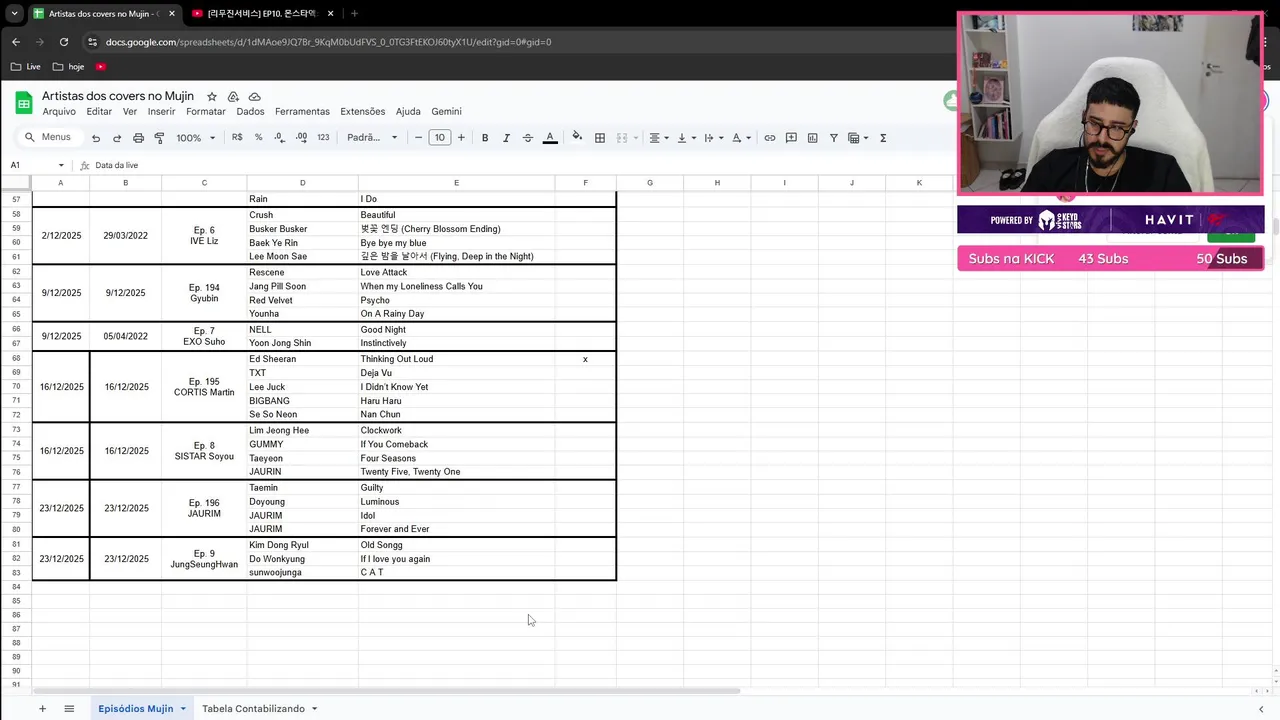The image size is (1280, 720).
Task: Increase decimal places
Action: tap(301, 138)
